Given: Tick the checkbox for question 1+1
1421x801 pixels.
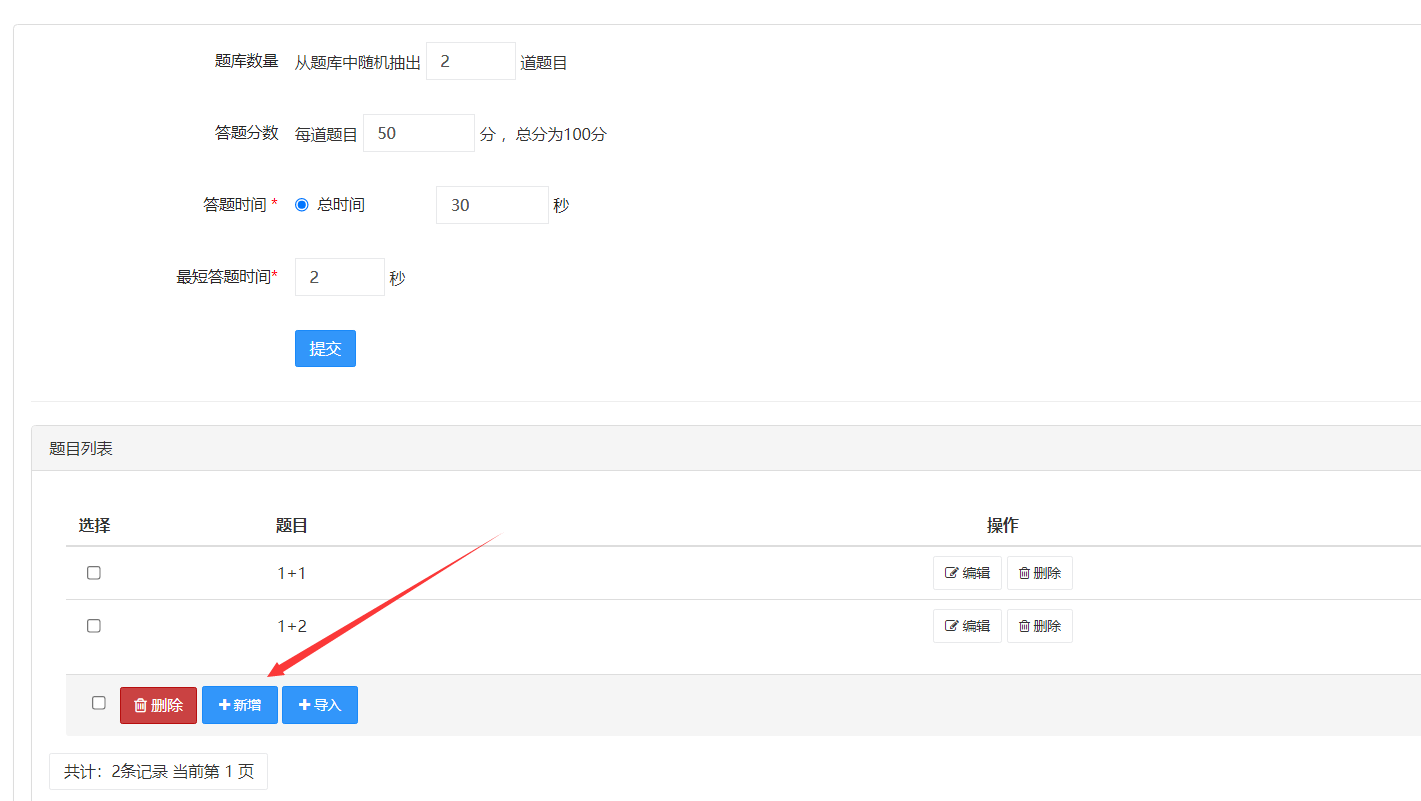Looking at the screenshot, I should click(94, 573).
